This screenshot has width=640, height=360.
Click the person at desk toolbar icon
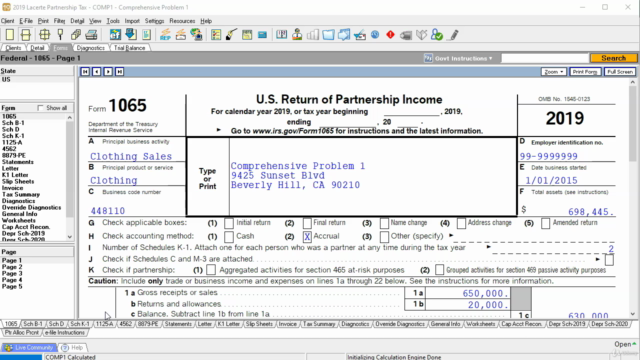297,35
